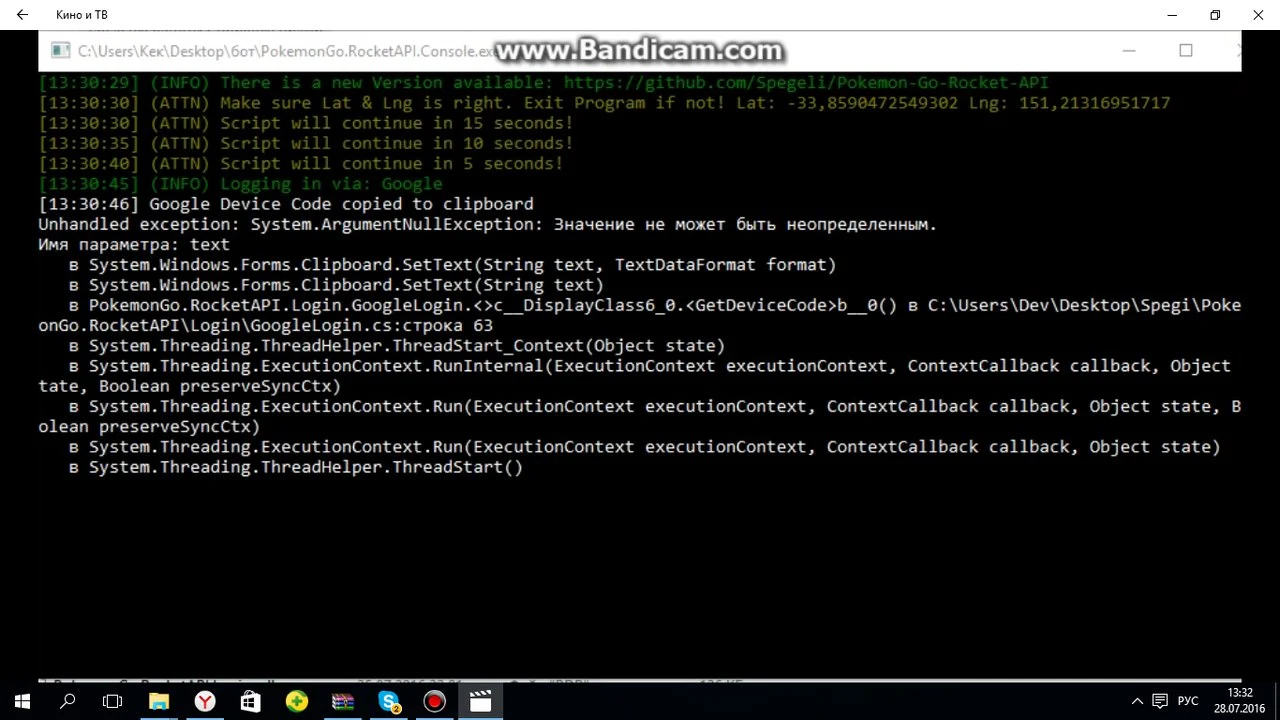Go back using the Кино и ТВ arrow
1280x720 pixels.
click(22, 15)
